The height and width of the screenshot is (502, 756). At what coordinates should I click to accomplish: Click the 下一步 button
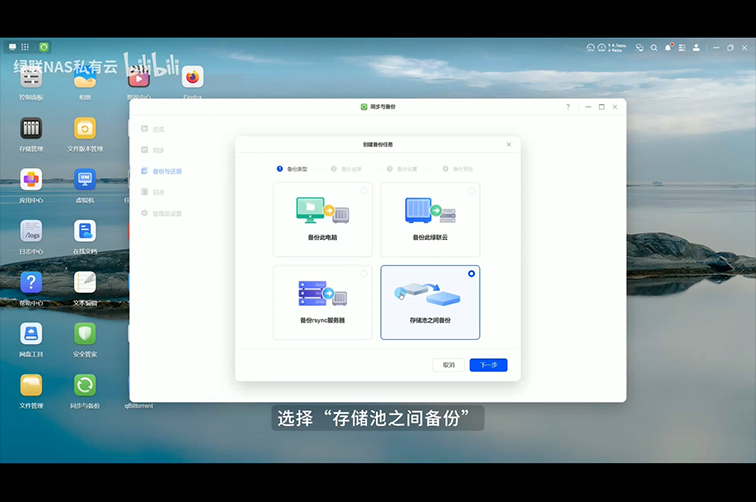point(488,365)
